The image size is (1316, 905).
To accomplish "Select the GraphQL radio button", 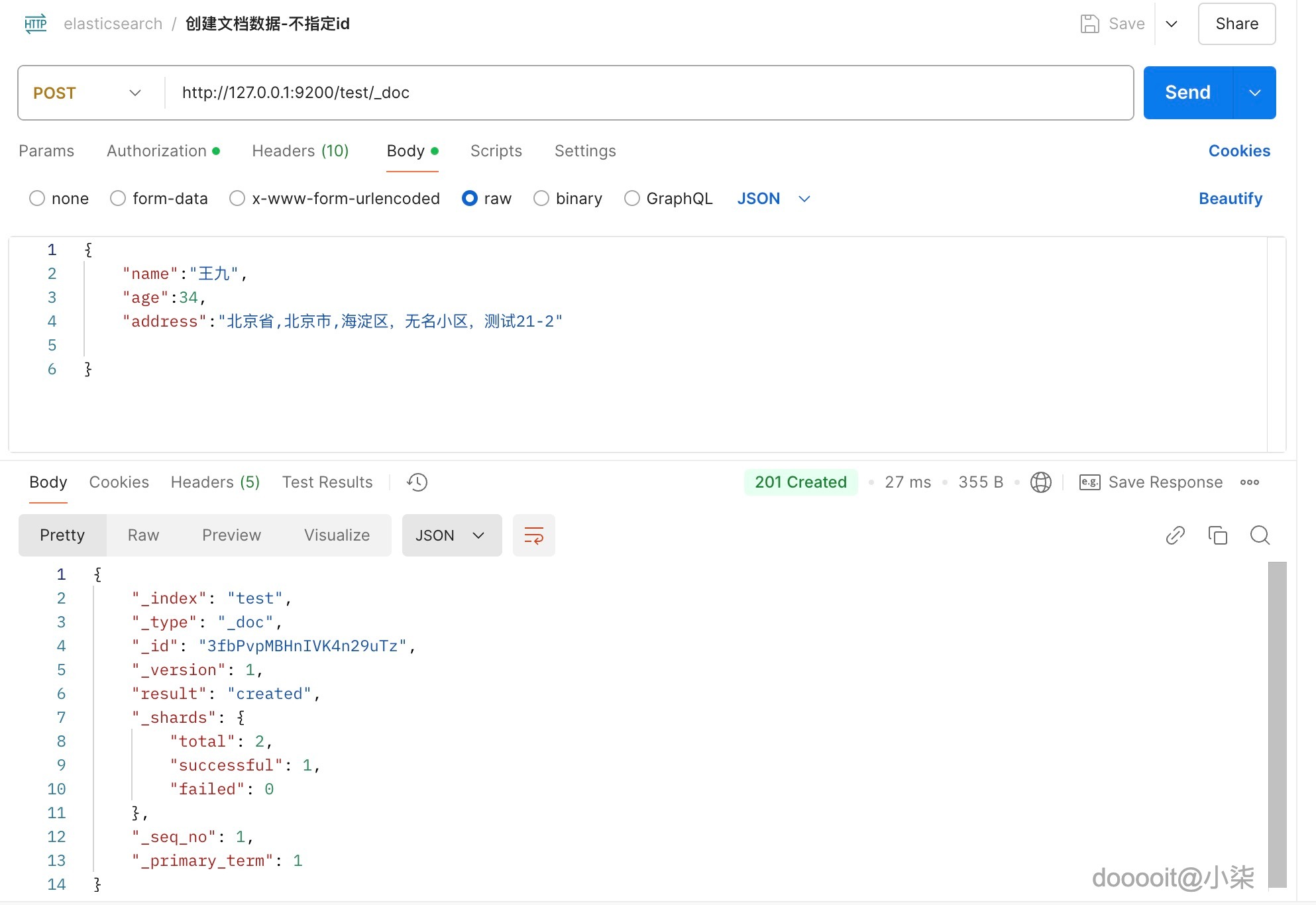I will [632, 199].
